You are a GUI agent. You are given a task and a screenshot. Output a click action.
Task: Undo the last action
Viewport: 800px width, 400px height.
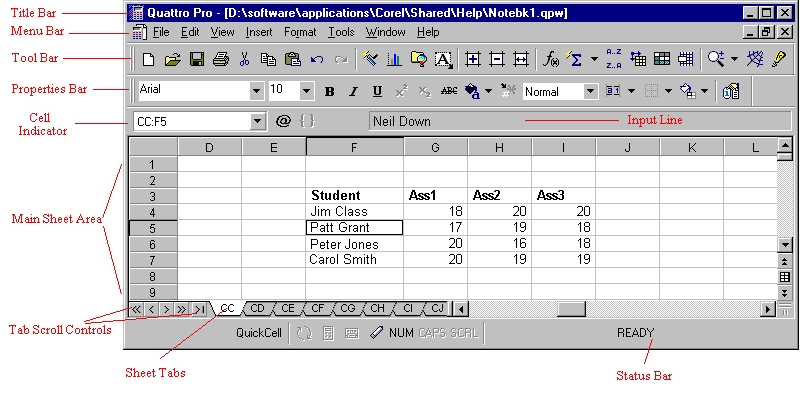(x=317, y=60)
